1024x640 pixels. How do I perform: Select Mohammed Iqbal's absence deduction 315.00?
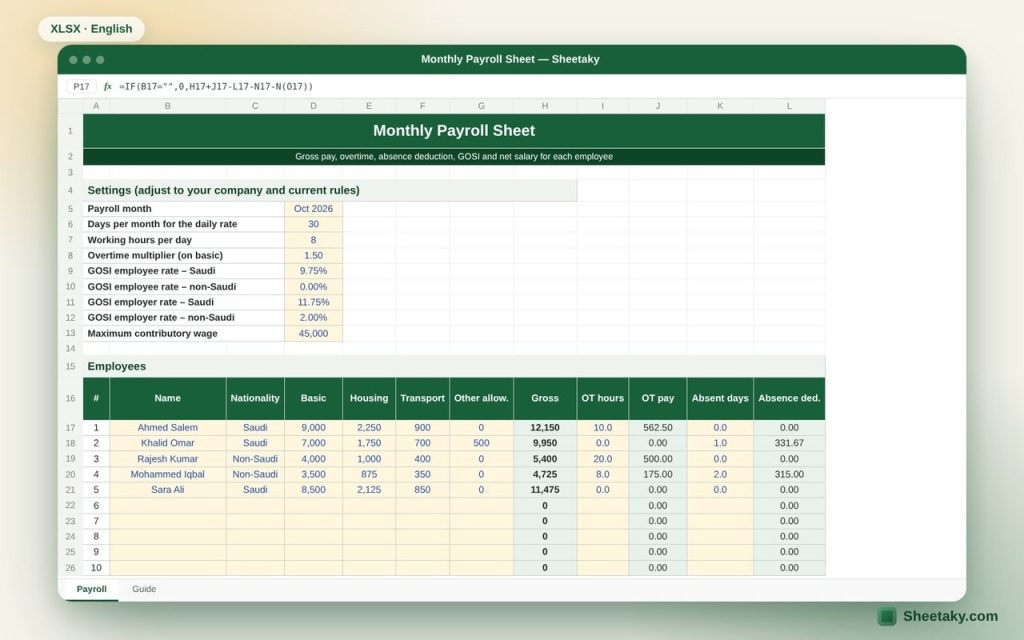[789, 474]
